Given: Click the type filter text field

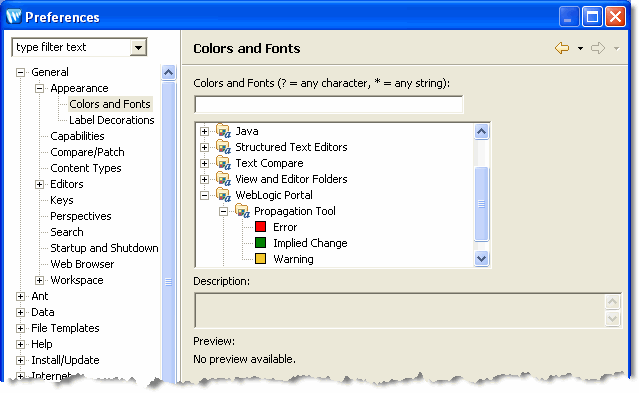Looking at the screenshot, I should coord(72,47).
